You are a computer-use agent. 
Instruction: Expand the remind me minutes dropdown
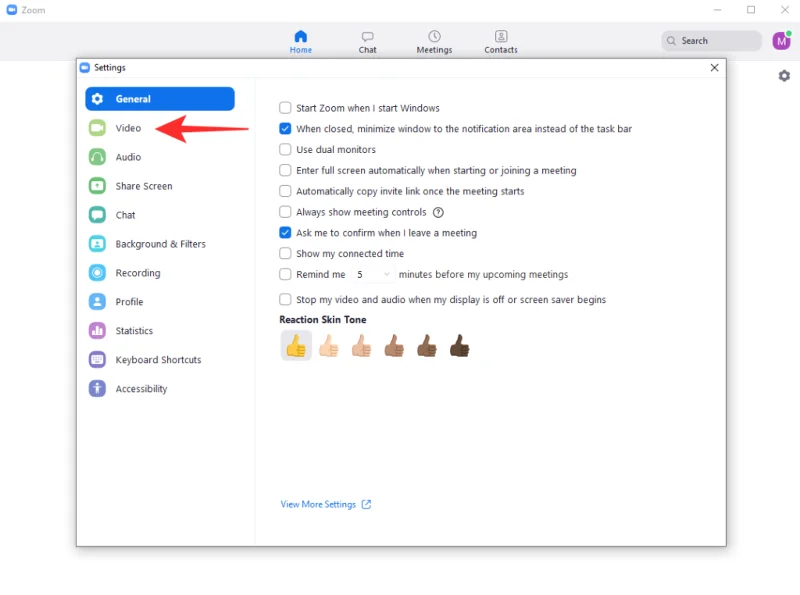(x=386, y=275)
